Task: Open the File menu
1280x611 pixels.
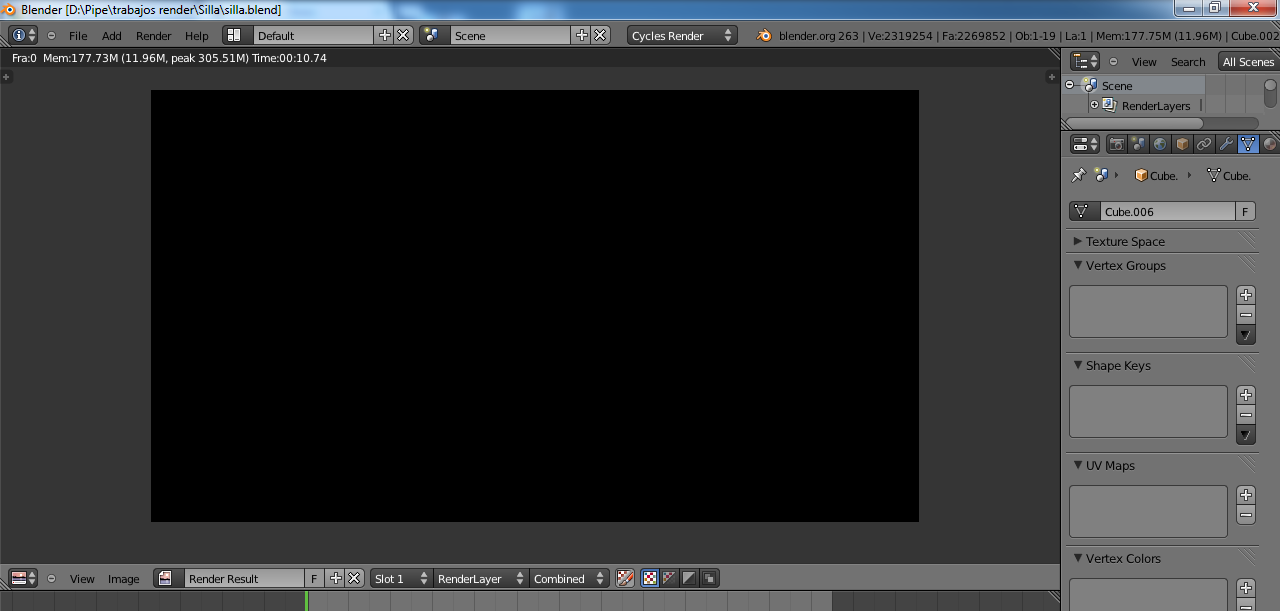Action: tap(78, 35)
